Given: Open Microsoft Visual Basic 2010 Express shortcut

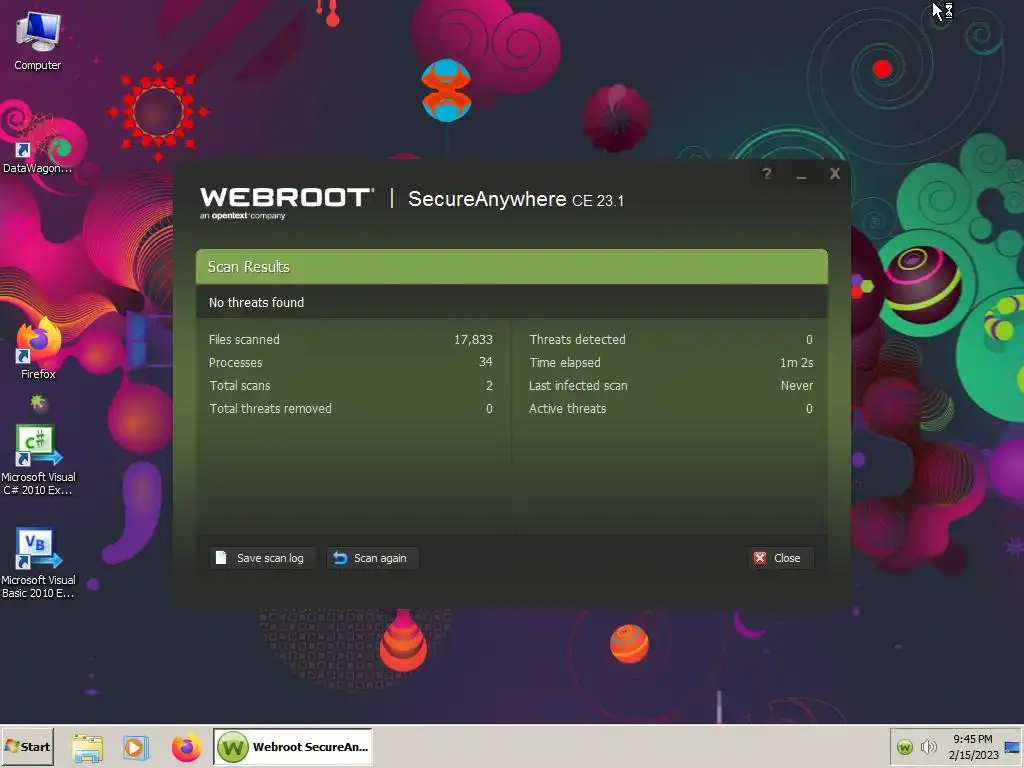Looking at the screenshot, I should click(x=38, y=563).
